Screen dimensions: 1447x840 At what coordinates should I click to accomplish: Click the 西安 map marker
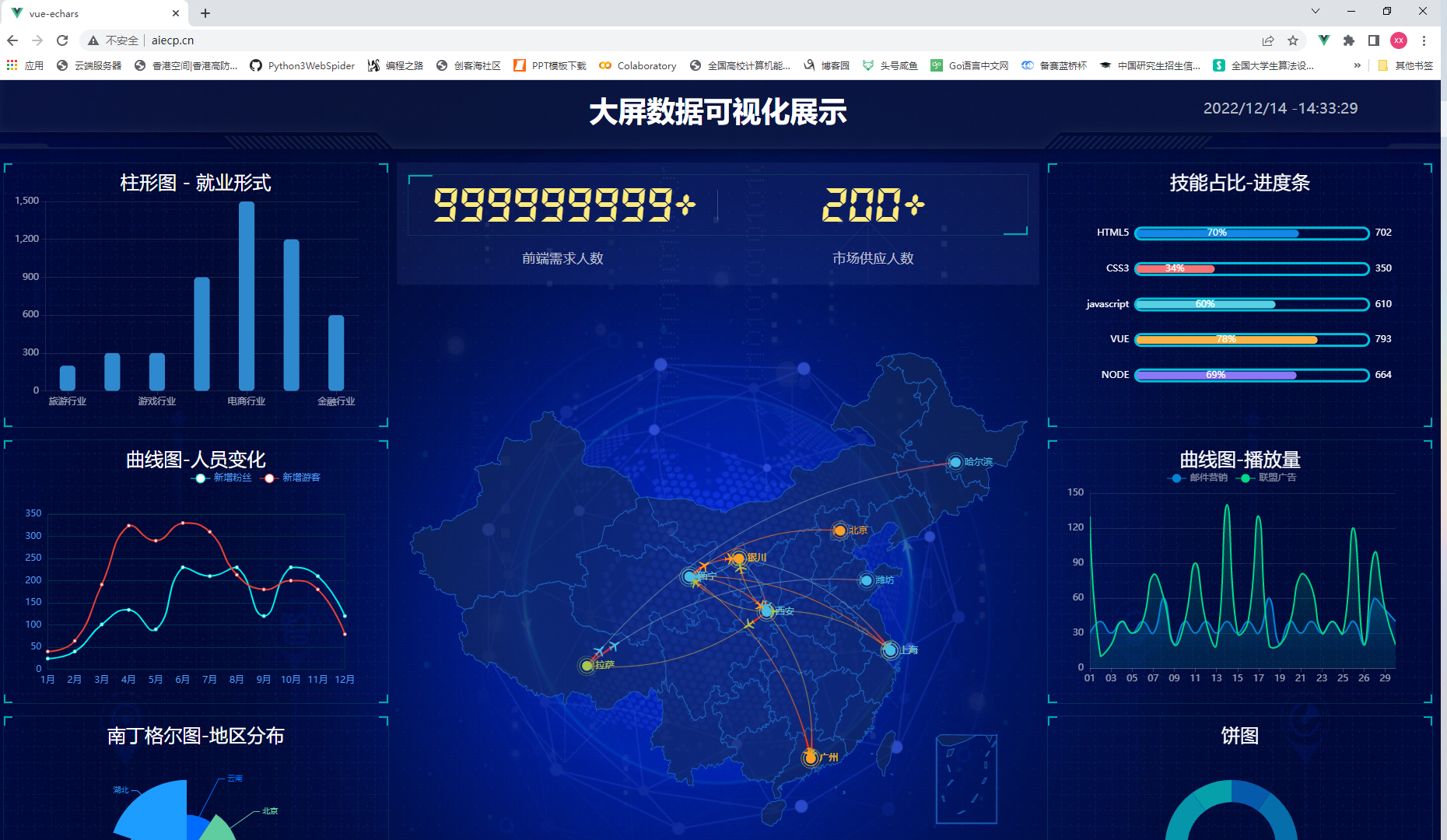click(x=767, y=611)
